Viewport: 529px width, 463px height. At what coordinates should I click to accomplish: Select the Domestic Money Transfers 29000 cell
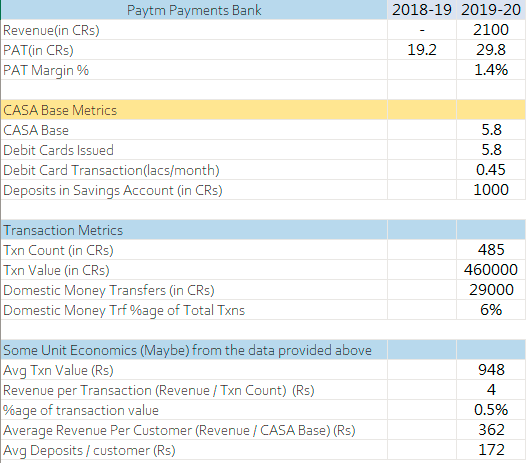click(x=491, y=290)
